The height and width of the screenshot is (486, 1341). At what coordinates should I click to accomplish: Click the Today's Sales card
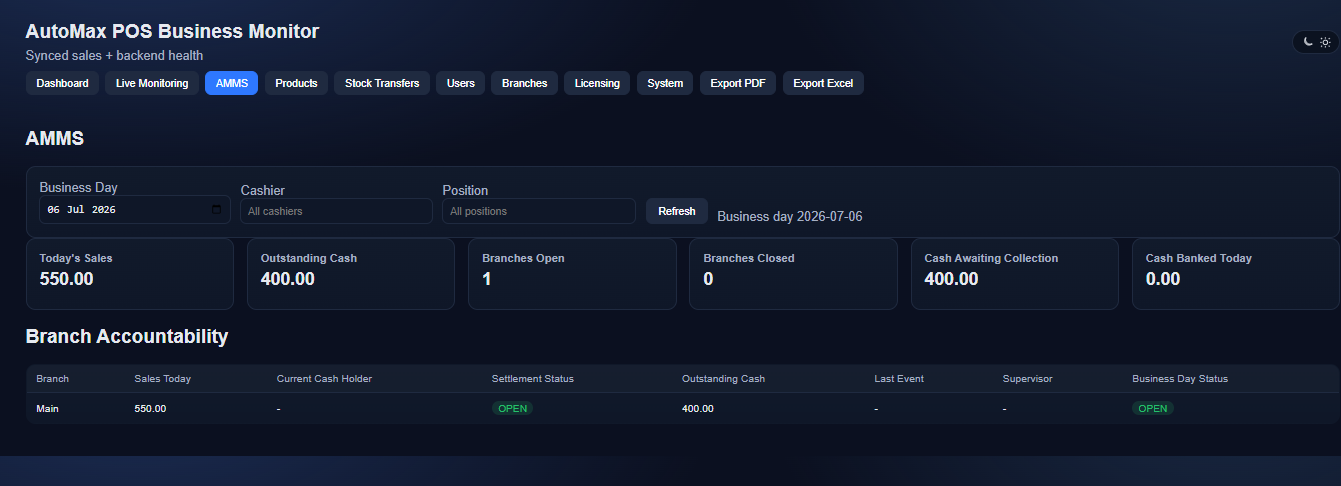coord(130,274)
